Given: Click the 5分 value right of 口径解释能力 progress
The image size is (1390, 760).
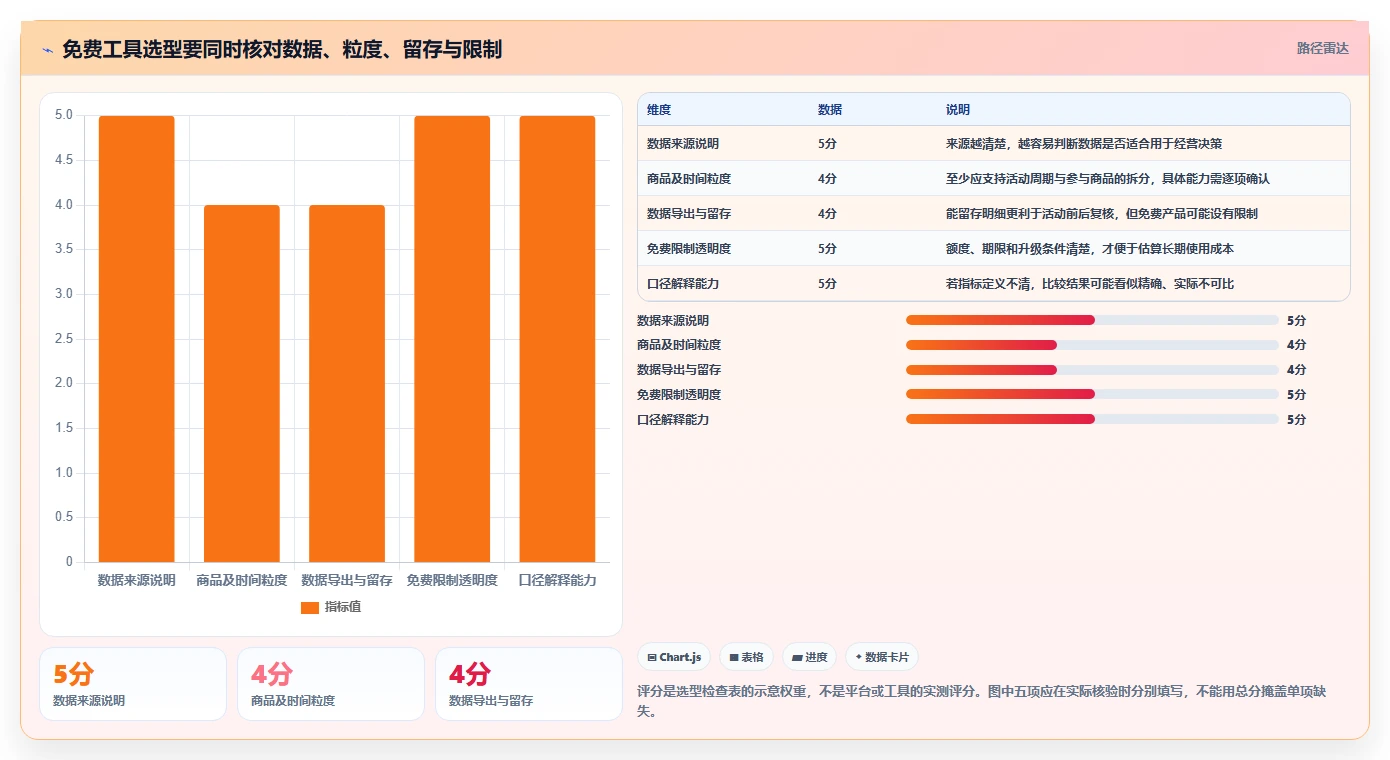Looking at the screenshot, I should click(x=1296, y=420).
